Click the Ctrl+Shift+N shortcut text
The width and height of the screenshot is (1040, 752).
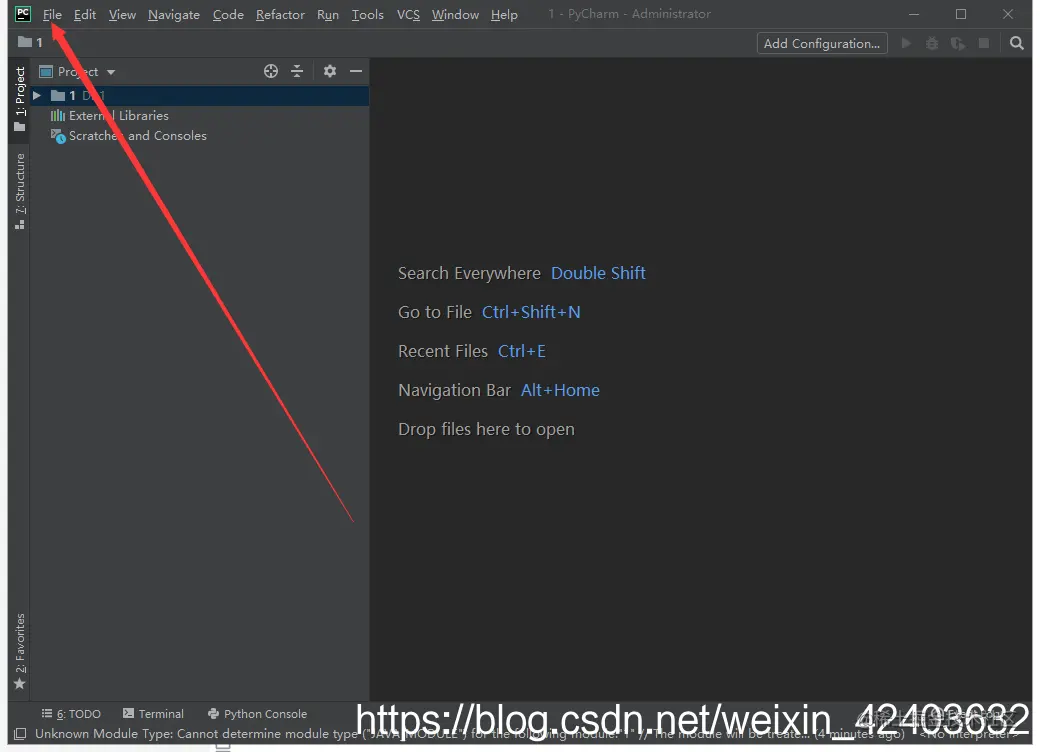tap(531, 312)
